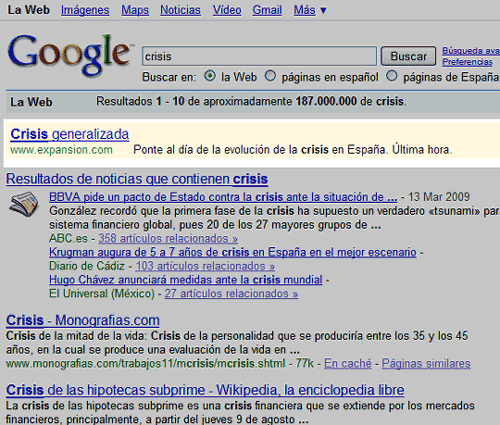Open the Imágenes tab
The width and height of the screenshot is (500, 425).
click(x=85, y=10)
